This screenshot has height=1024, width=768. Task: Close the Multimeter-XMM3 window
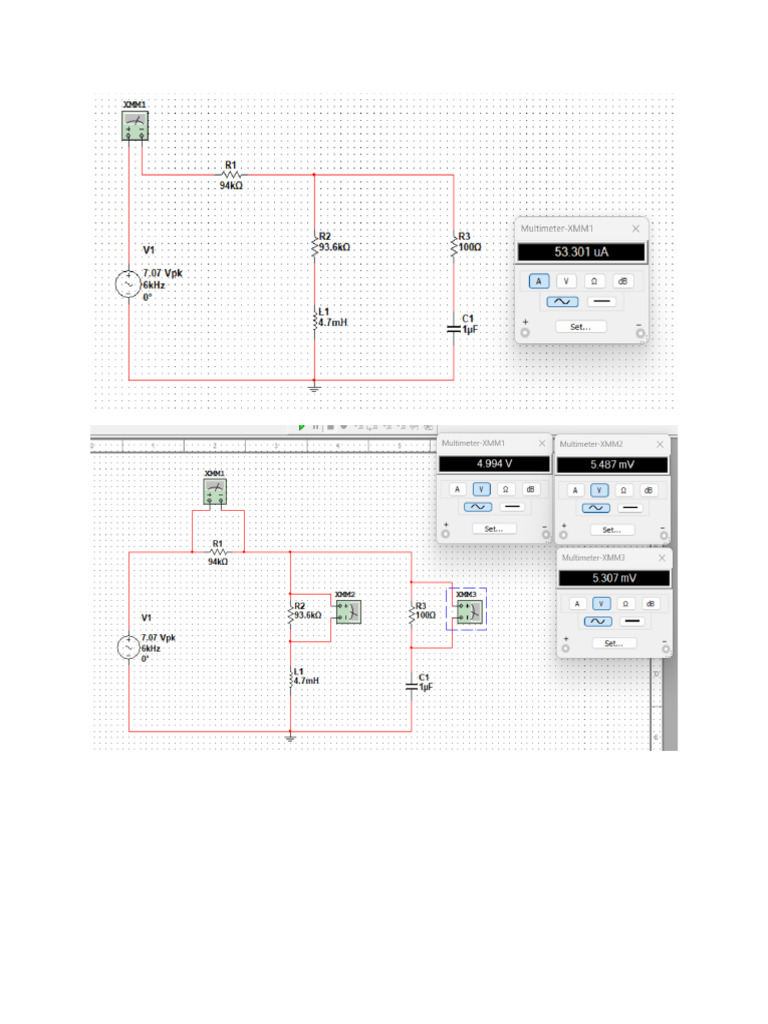pos(662,558)
